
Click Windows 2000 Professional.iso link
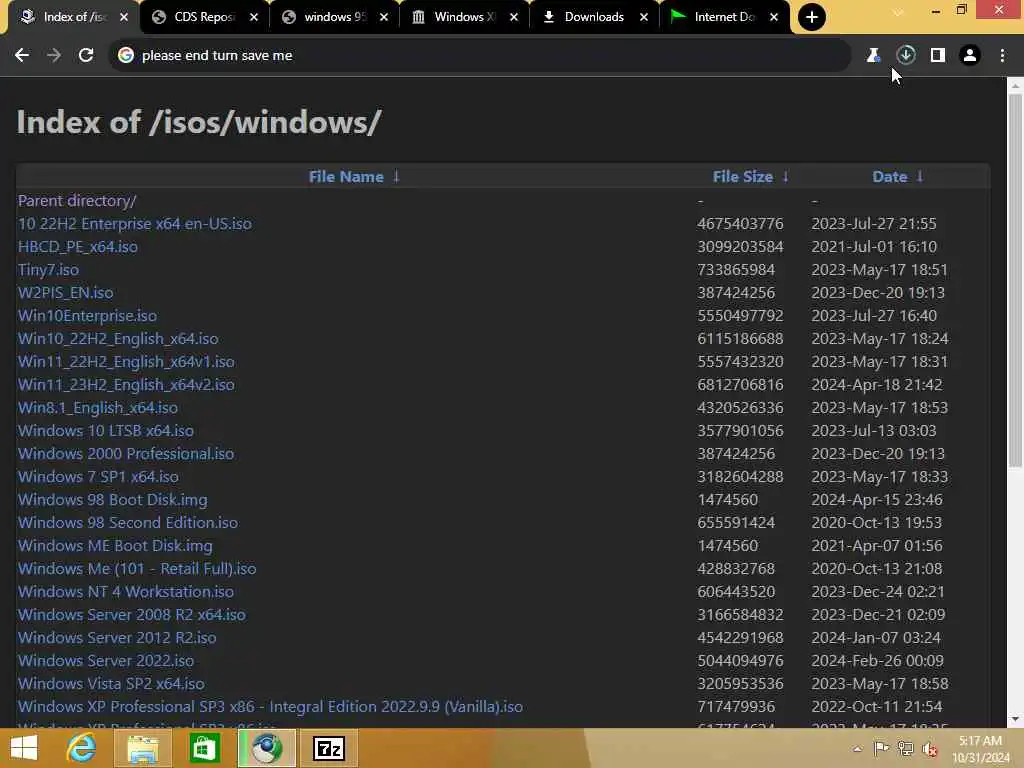click(126, 453)
